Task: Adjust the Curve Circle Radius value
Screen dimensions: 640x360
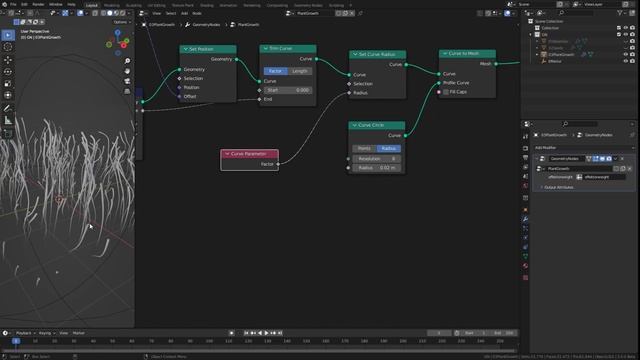Action: point(376,168)
